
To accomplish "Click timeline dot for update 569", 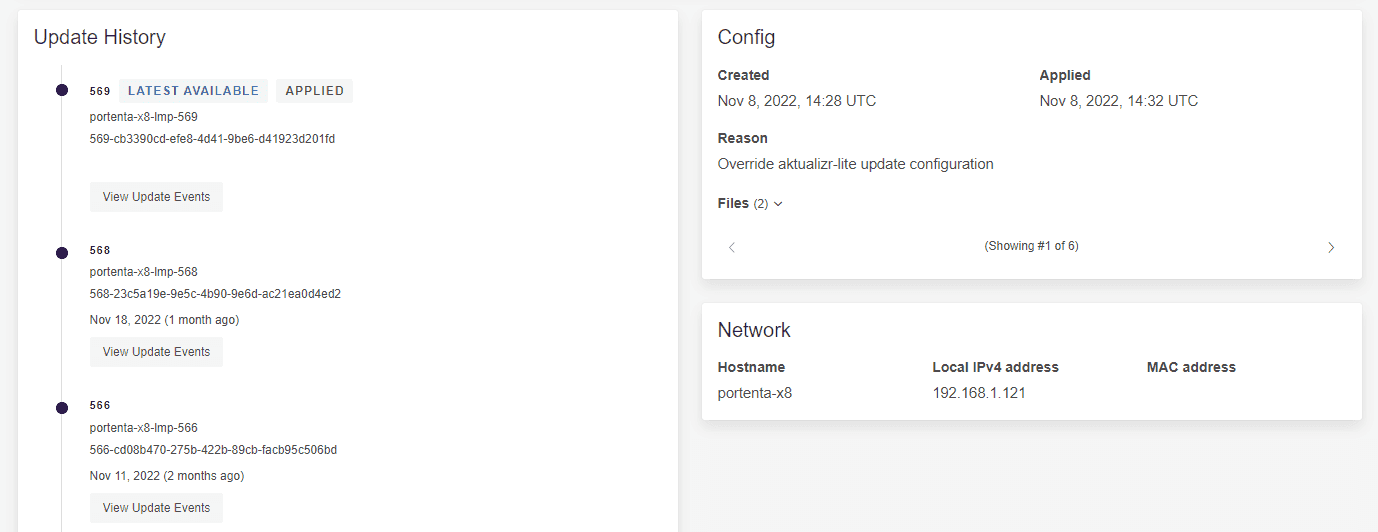I will click(62, 91).
